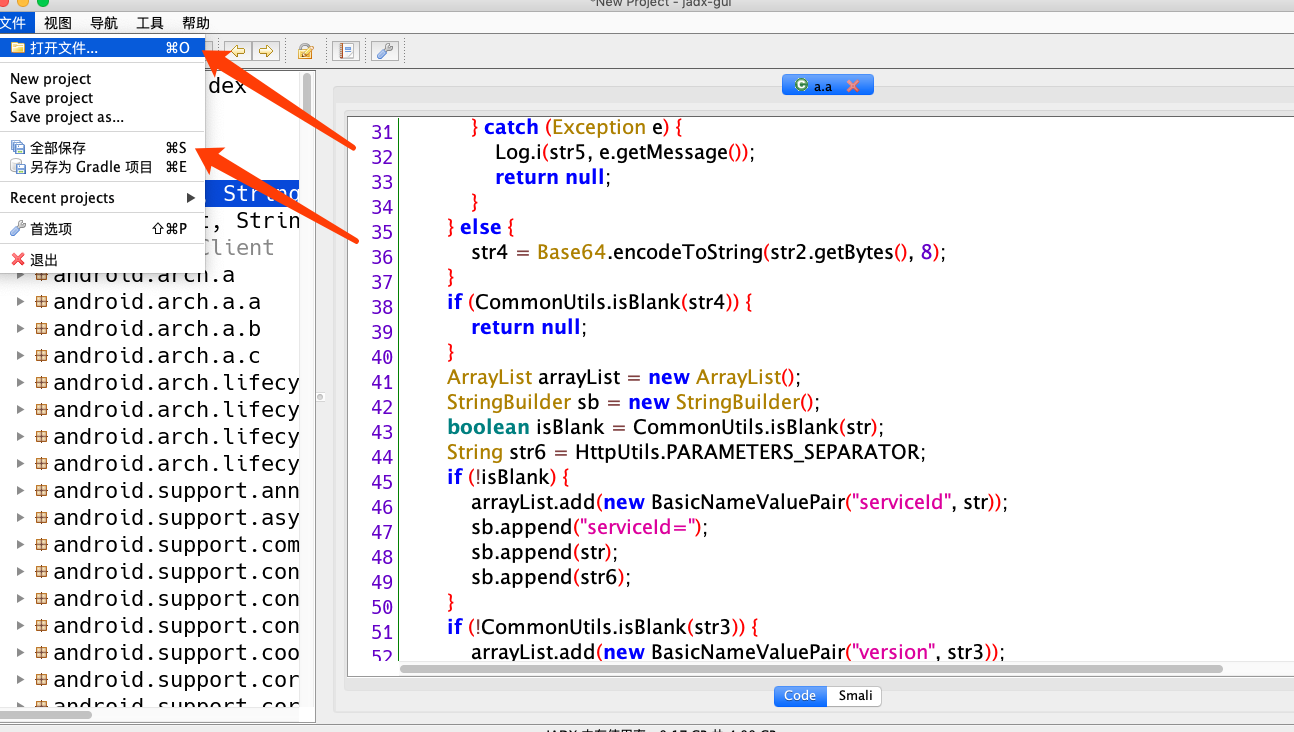Screen dimensions: 1294x732
Task: Click the code editor horizontal scrollbar
Action: [x=811, y=669]
